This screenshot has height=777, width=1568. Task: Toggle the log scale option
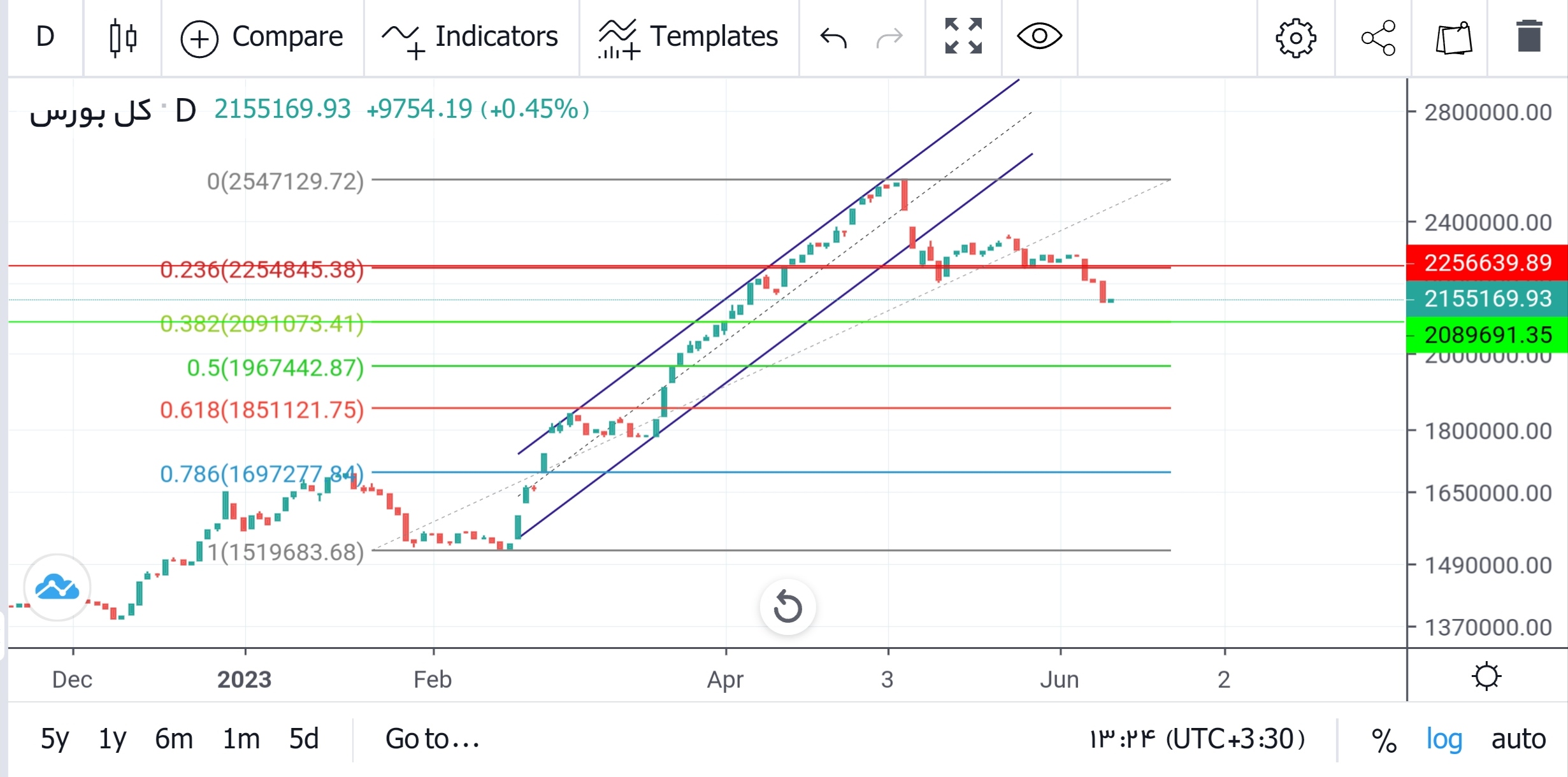[1444, 739]
